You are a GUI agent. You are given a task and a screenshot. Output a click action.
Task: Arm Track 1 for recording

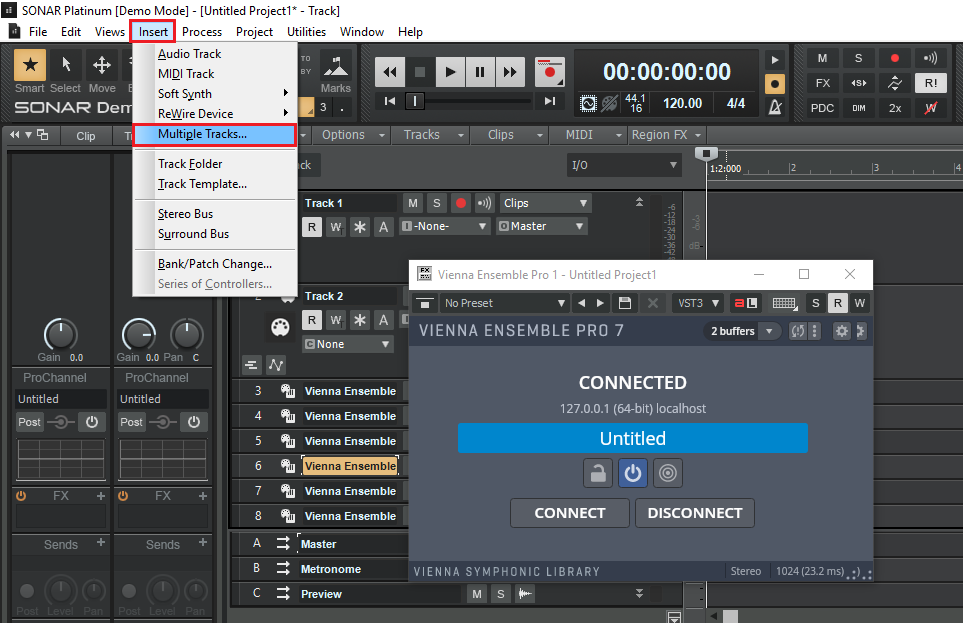point(461,203)
